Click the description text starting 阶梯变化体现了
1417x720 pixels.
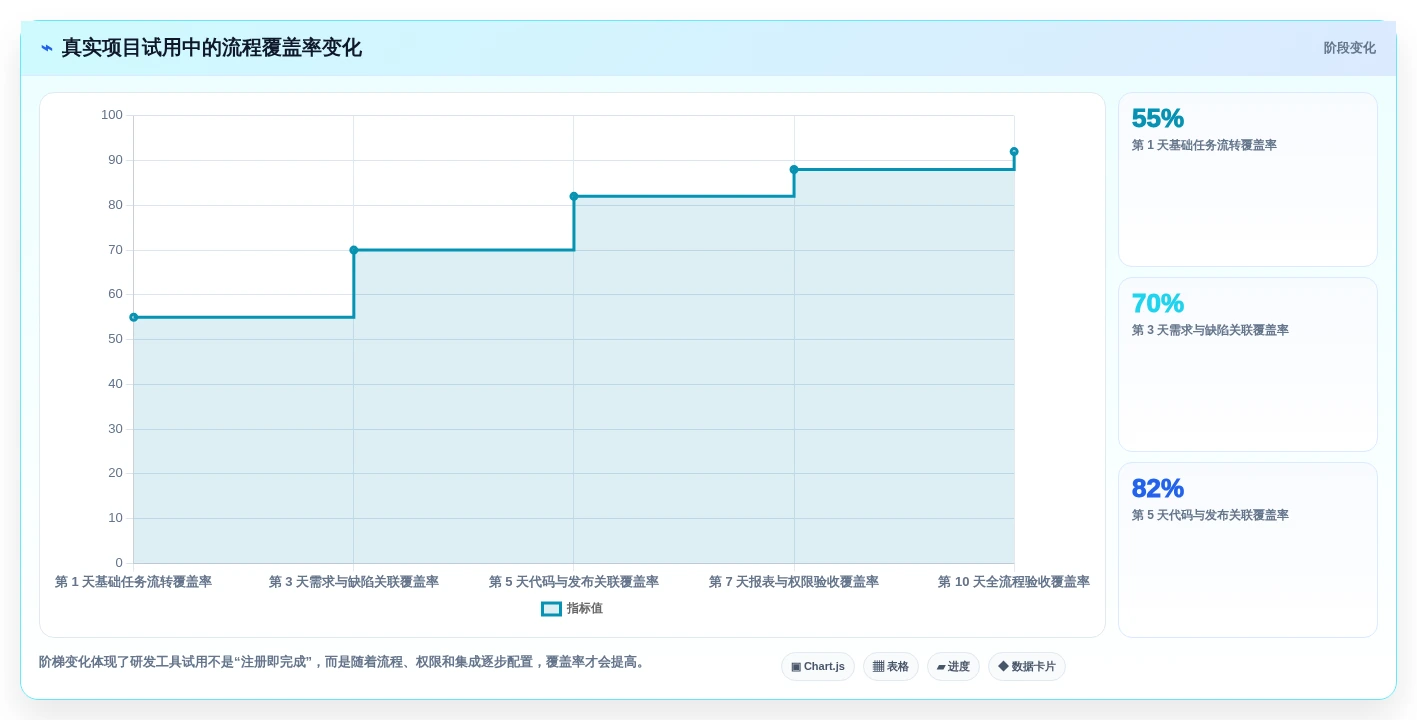(x=344, y=662)
